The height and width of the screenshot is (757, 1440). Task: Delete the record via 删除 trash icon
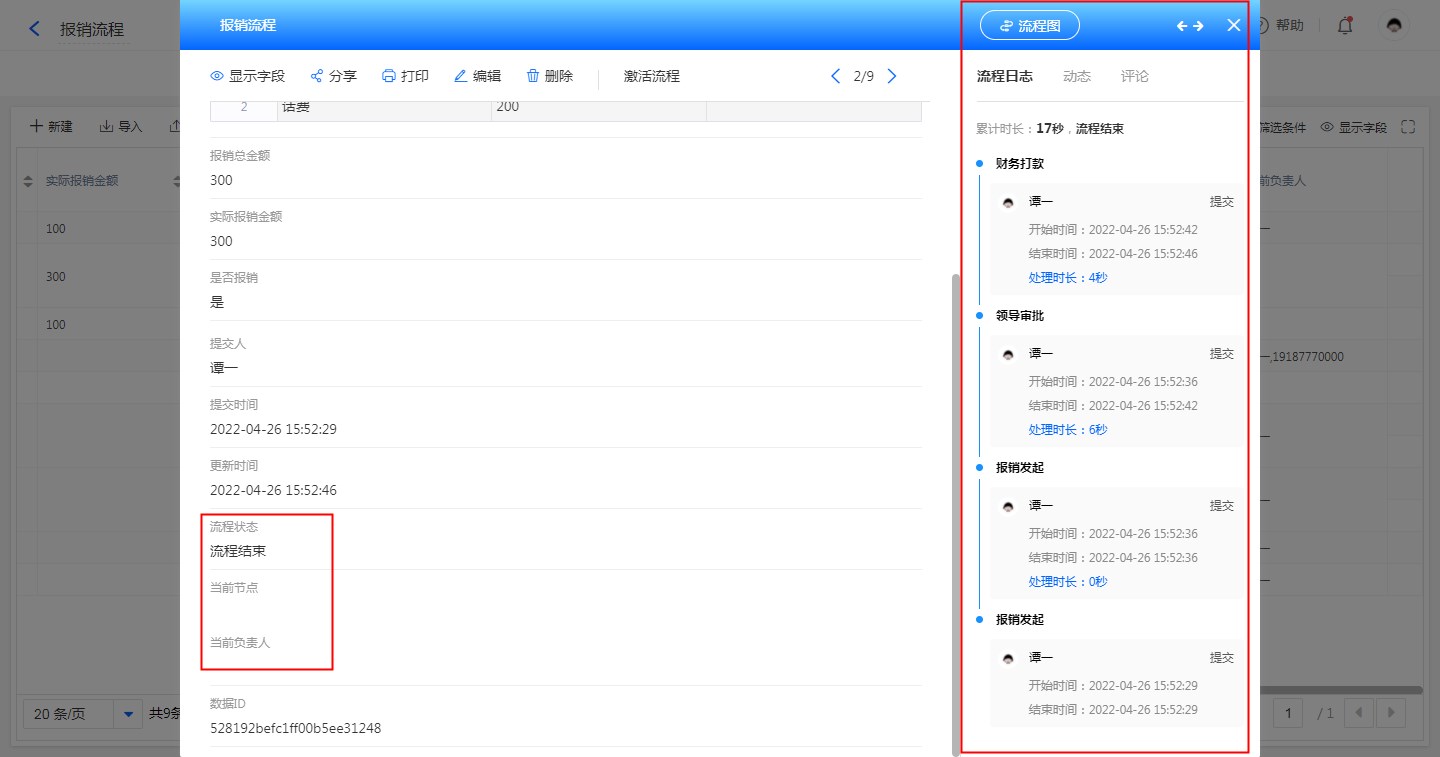(533, 76)
